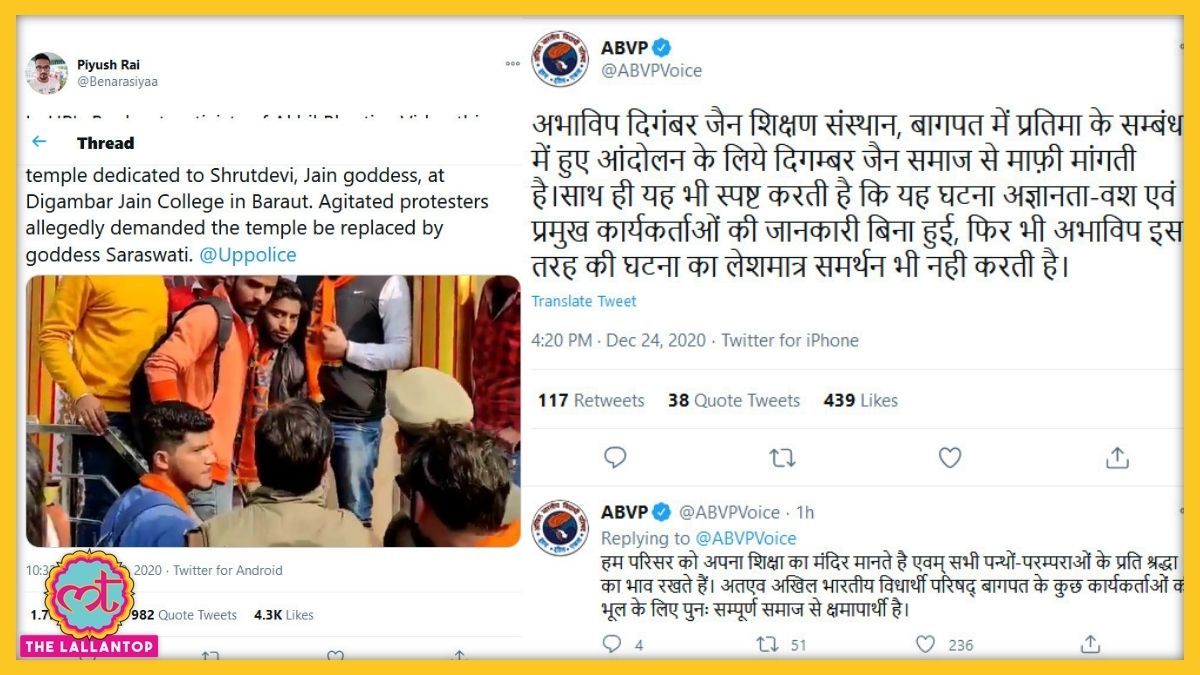Click the Translate Tweet link
This screenshot has height=675, width=1200.
pyautogui.click(x=584, y=301)
